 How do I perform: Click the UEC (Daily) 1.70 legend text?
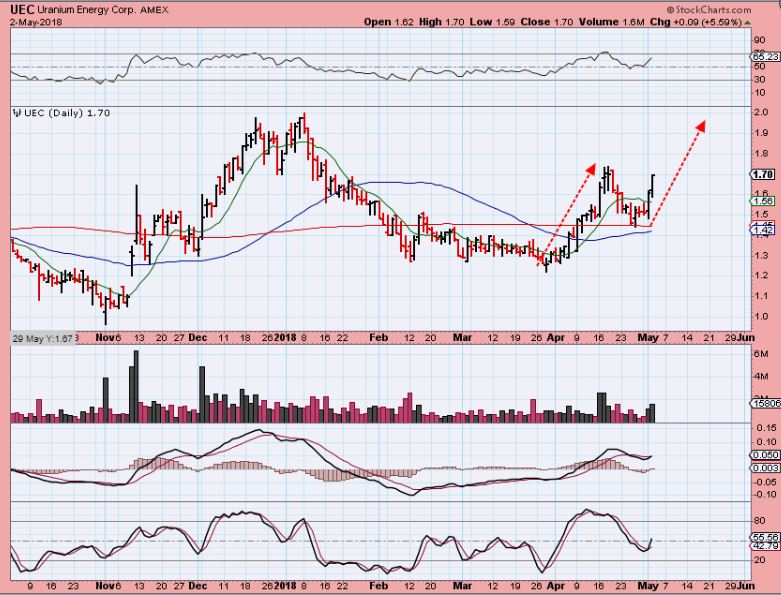[x=67, y=113]
